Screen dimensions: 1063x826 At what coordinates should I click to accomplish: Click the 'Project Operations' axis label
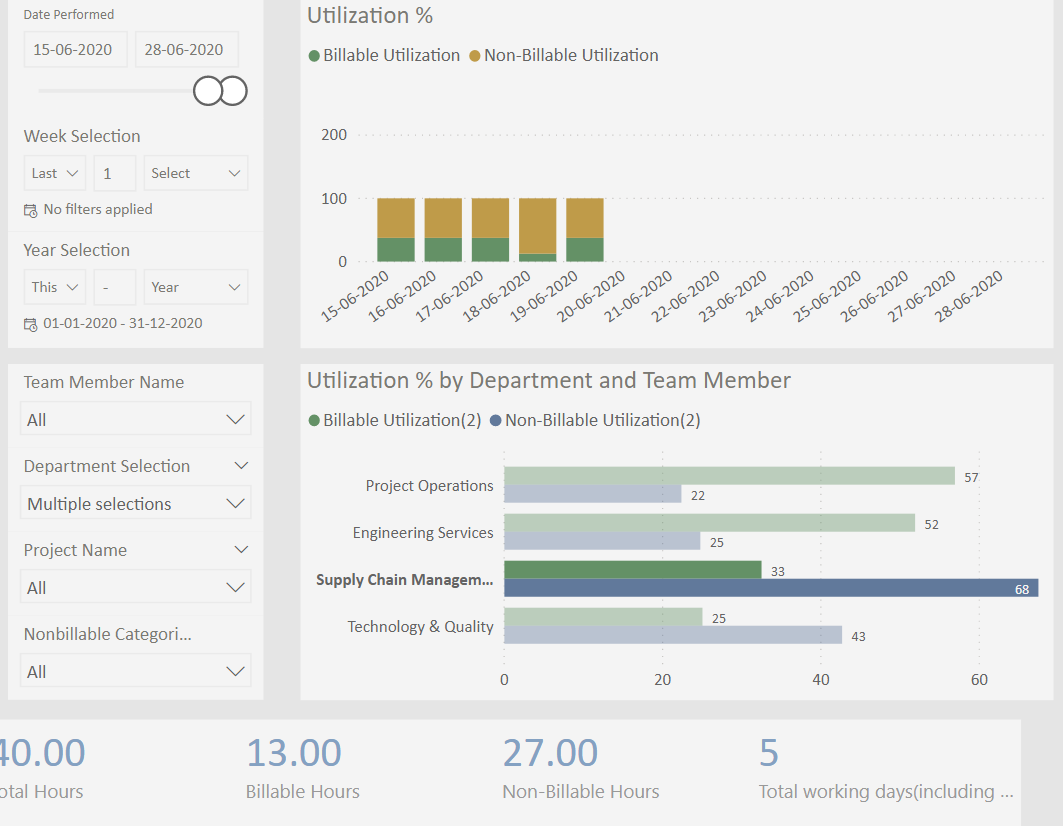[x=429, y=486]
